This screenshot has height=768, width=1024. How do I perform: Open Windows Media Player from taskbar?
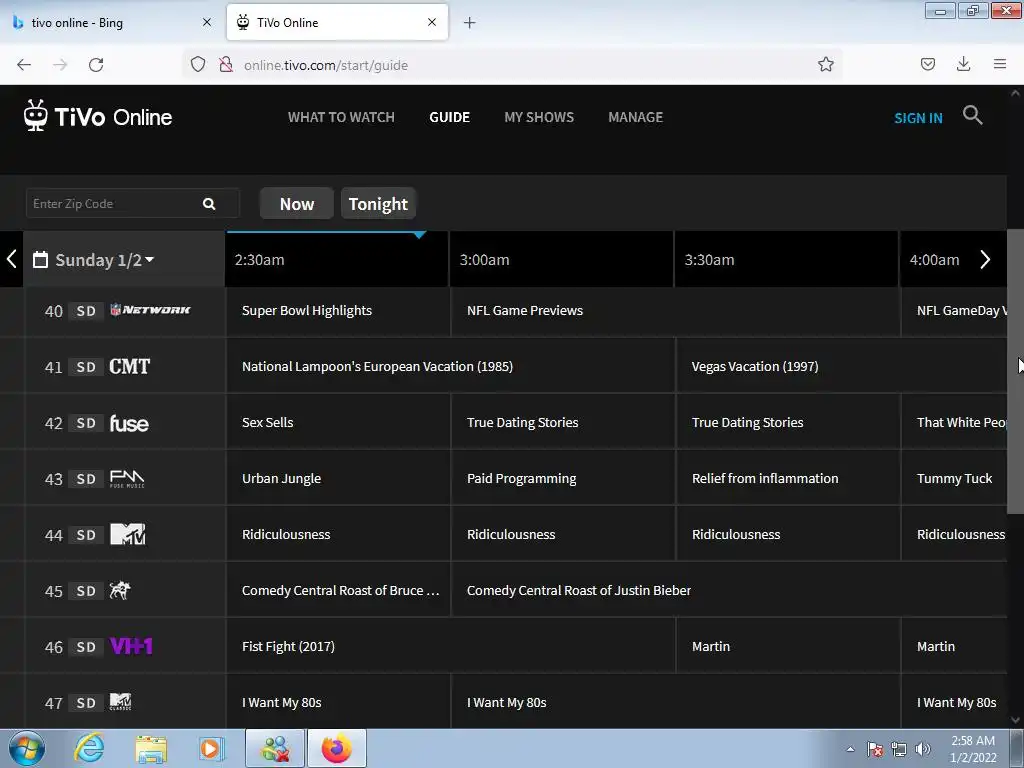click(x=211, y=748)
